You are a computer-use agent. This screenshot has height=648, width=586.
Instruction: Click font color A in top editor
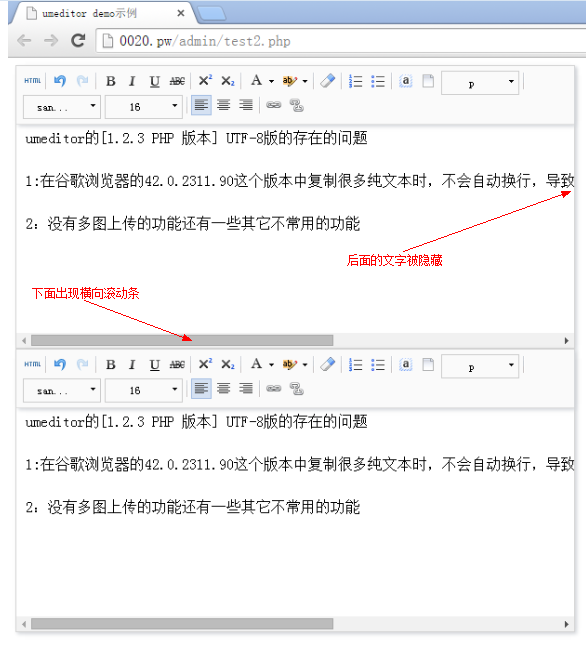(x=256, y=81)
